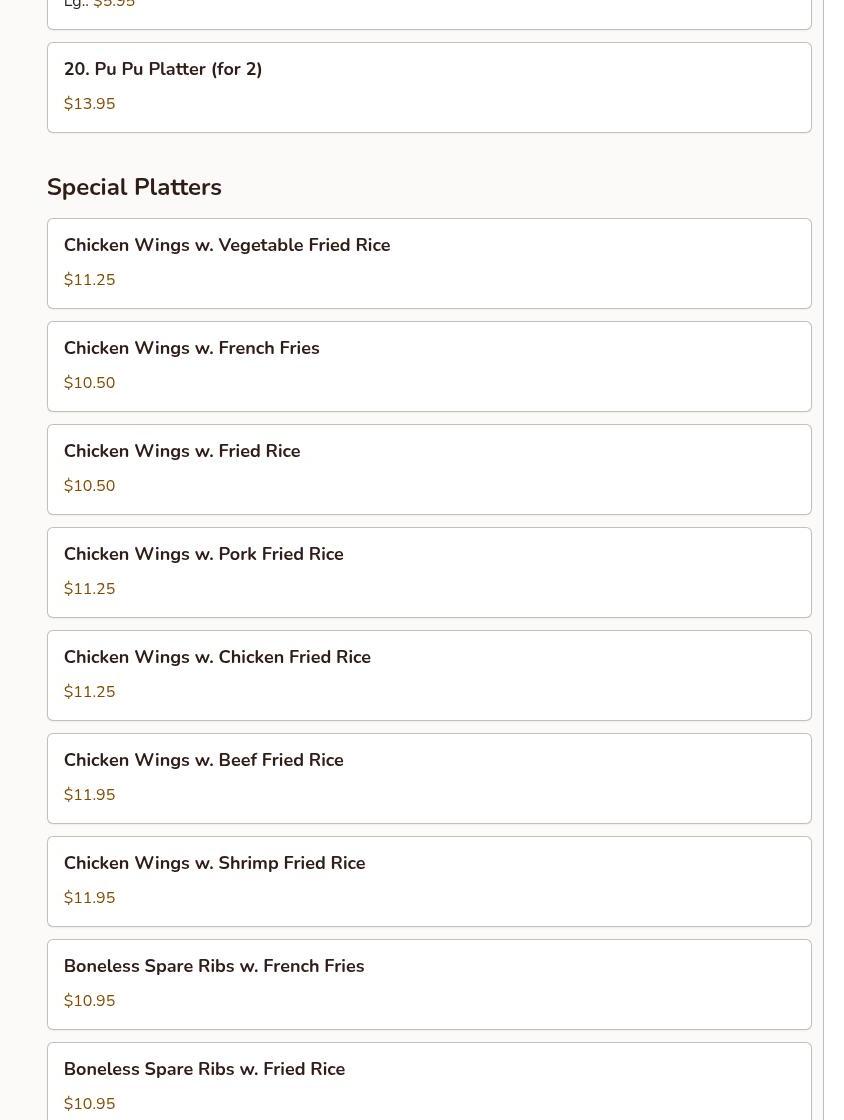This screenshot has height=1120, width=844.
Task: Click the Chicken Wings w. Fried Rice title
Action: [x=182, y=452]
